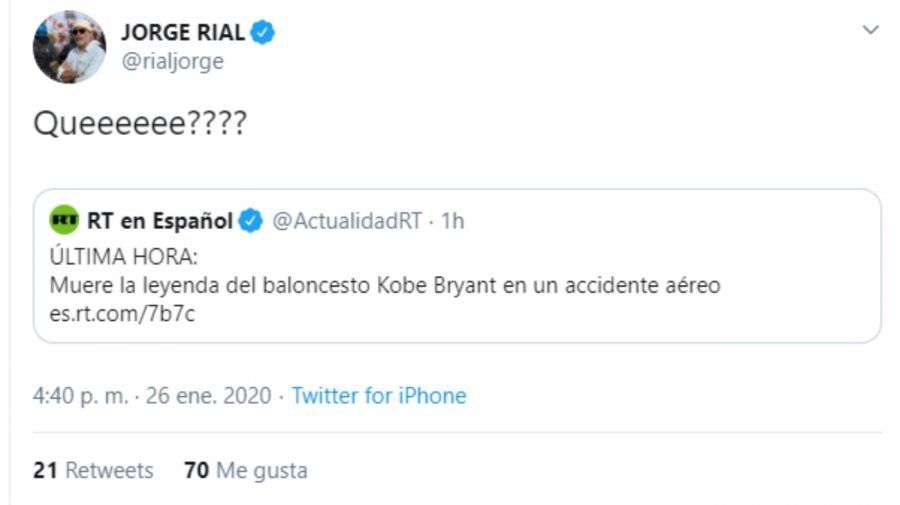View the 21 Retweets list

tap(93, 470)
